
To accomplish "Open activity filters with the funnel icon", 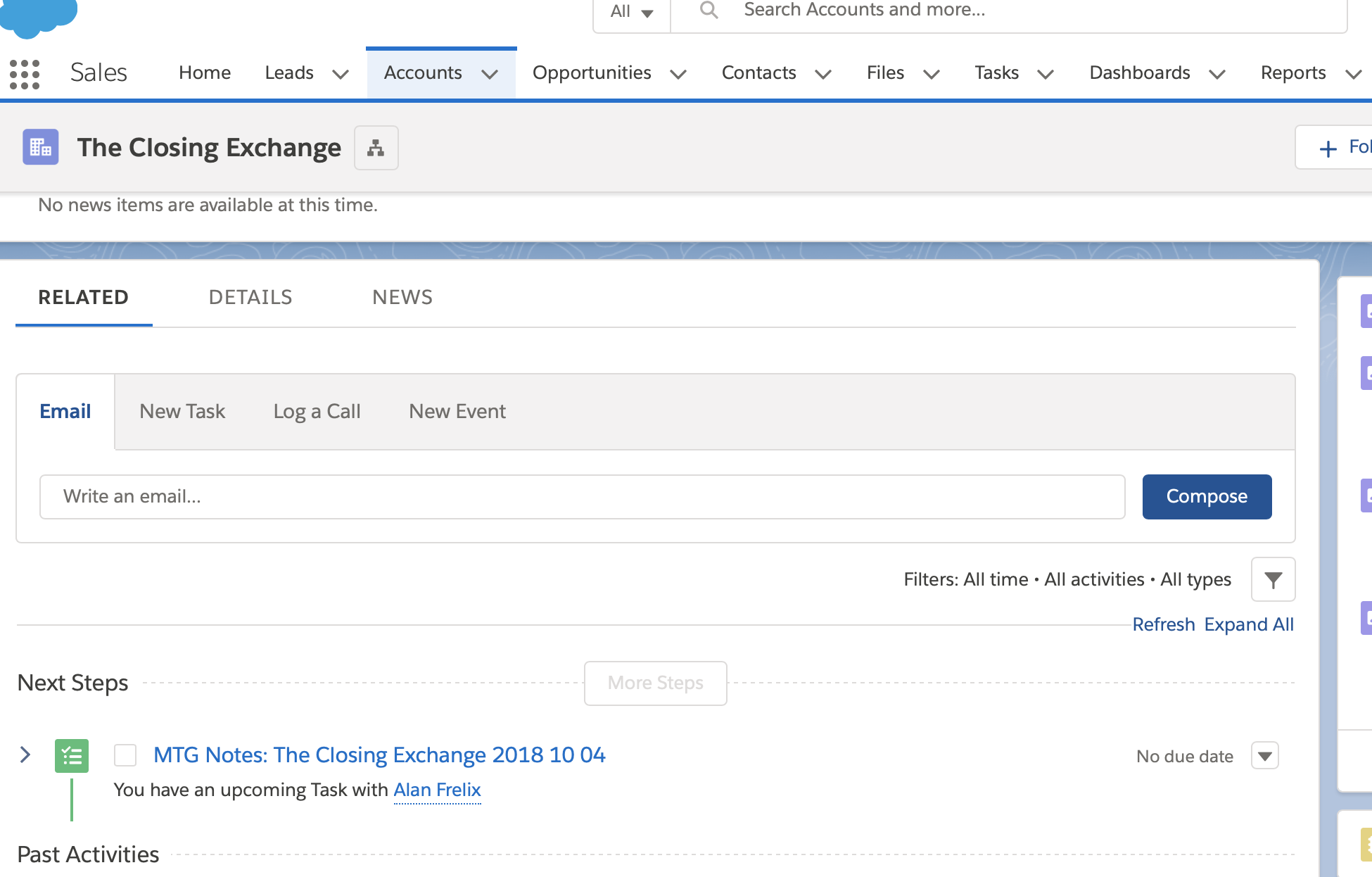I will point(1272,579).
